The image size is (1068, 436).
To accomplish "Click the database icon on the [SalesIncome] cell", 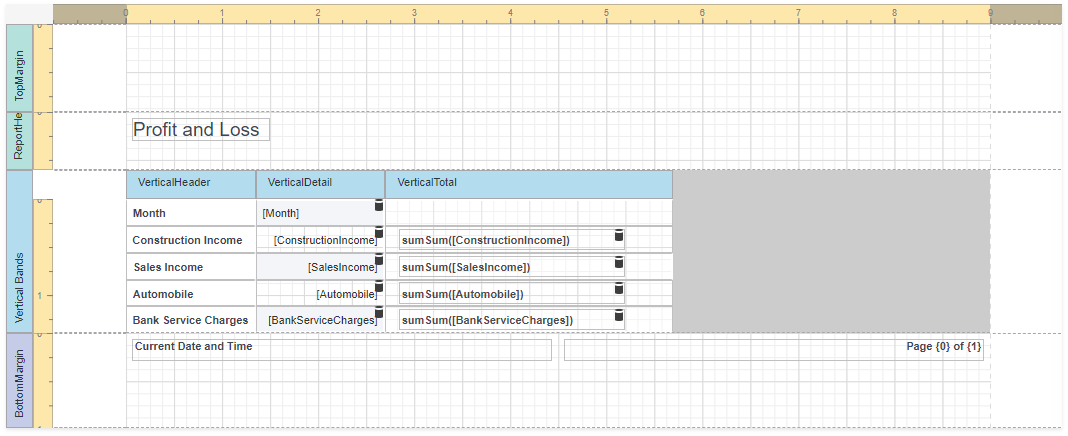I will point(379,261).
